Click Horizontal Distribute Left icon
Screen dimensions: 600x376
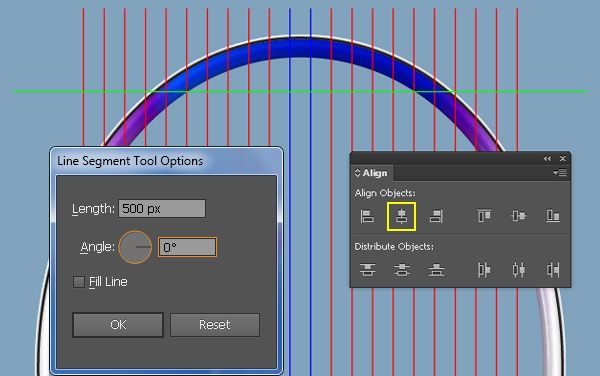[x=484, y=270]
